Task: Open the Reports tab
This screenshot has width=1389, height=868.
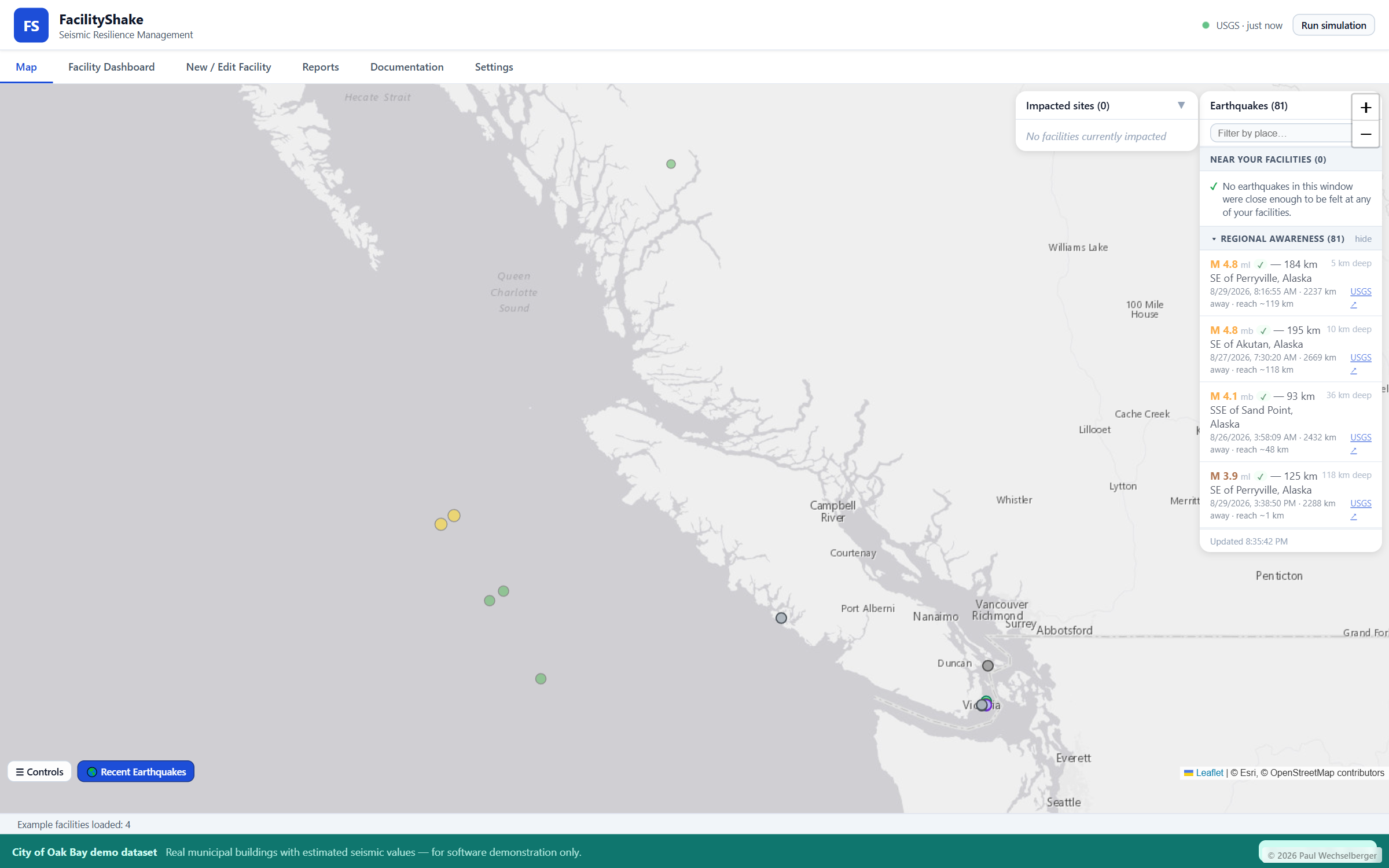Action: (321, 67)
